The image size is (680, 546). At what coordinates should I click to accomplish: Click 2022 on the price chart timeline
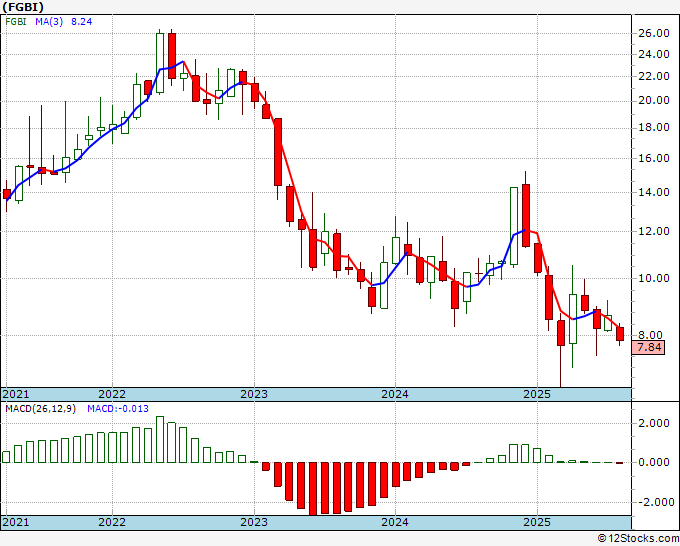coord(112,394)
